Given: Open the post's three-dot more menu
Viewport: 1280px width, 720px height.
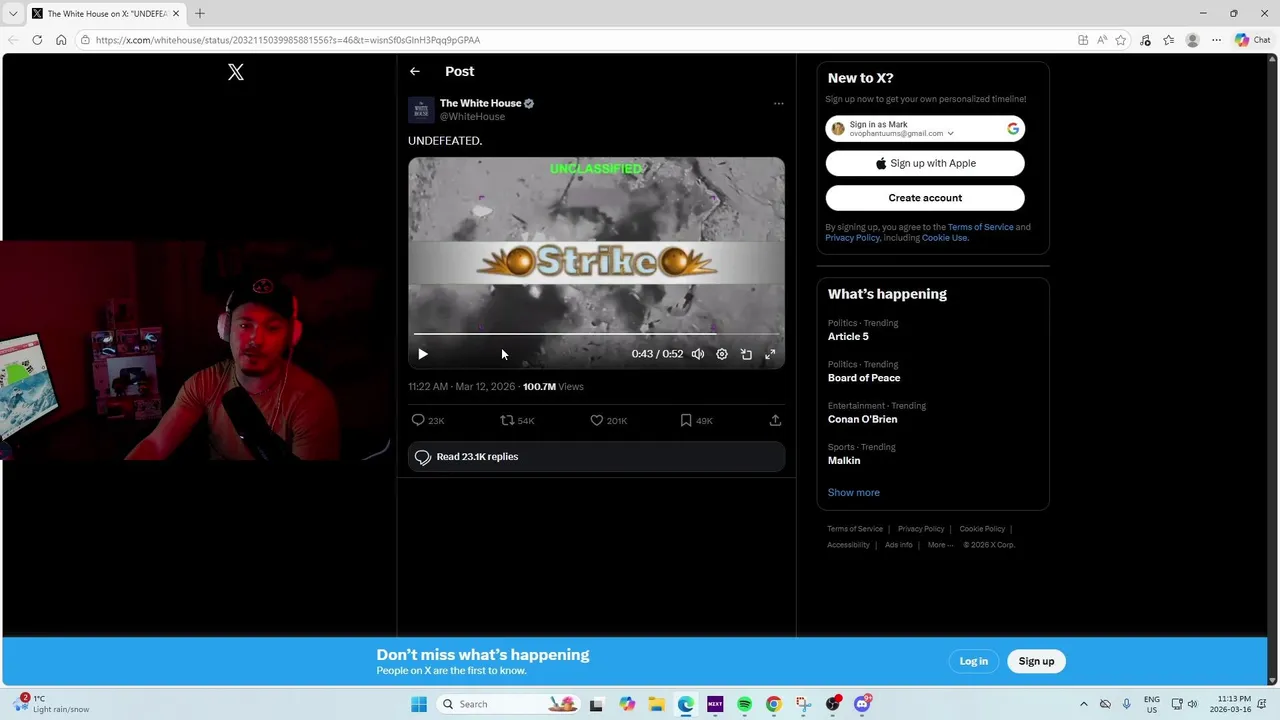Looking at the screenshot, I should (x=779, y=103).
